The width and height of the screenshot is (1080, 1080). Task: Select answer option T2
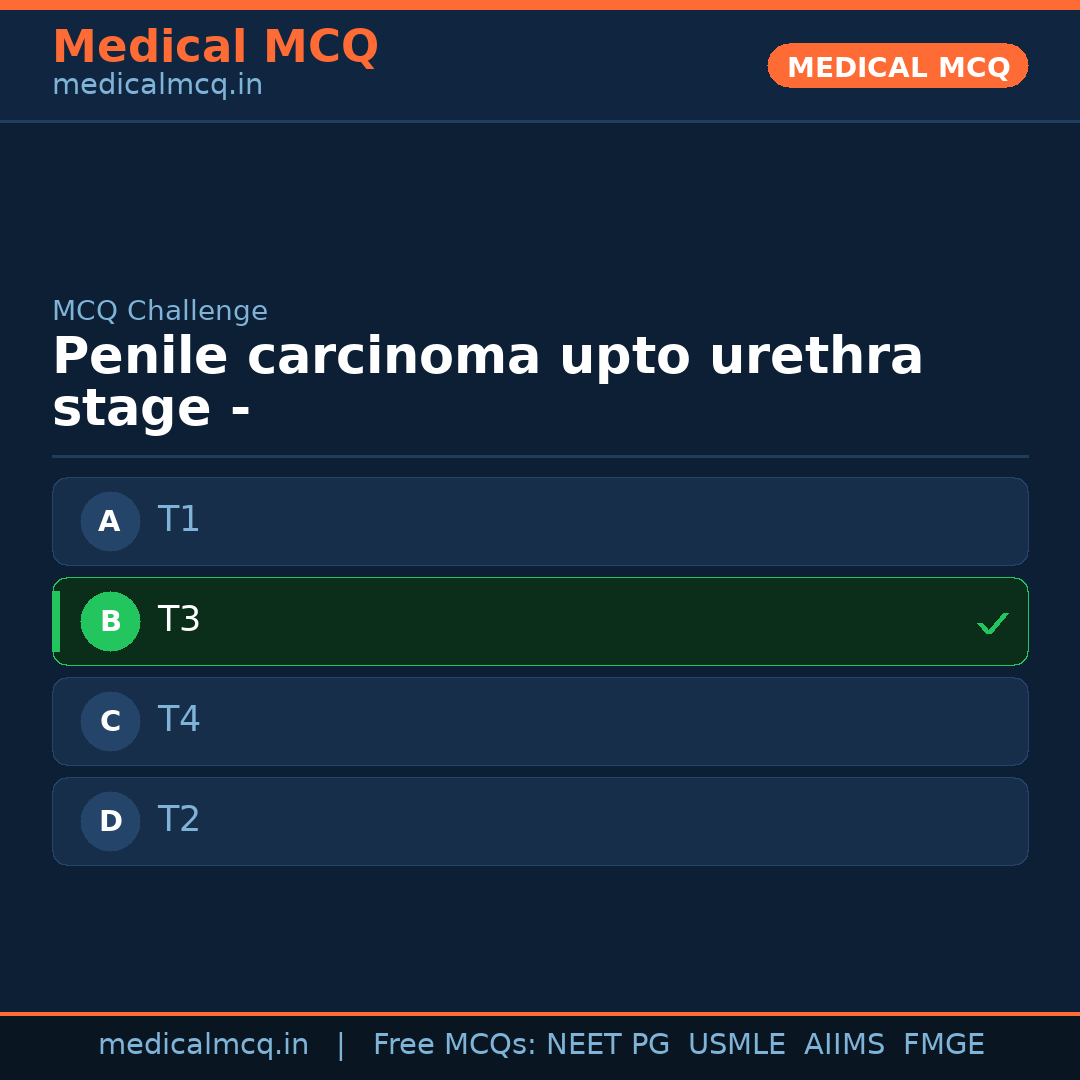click(540, 821)
